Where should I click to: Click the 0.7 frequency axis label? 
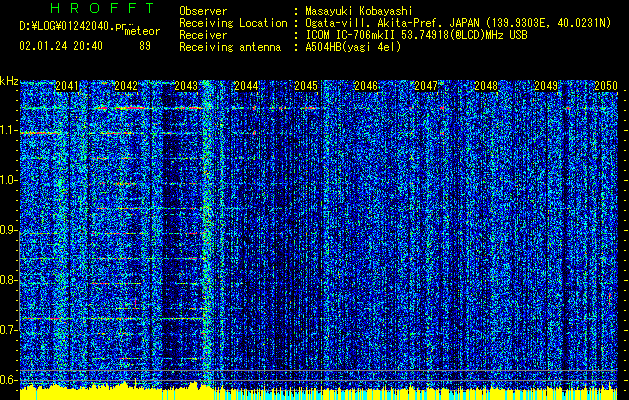(8, 330)
